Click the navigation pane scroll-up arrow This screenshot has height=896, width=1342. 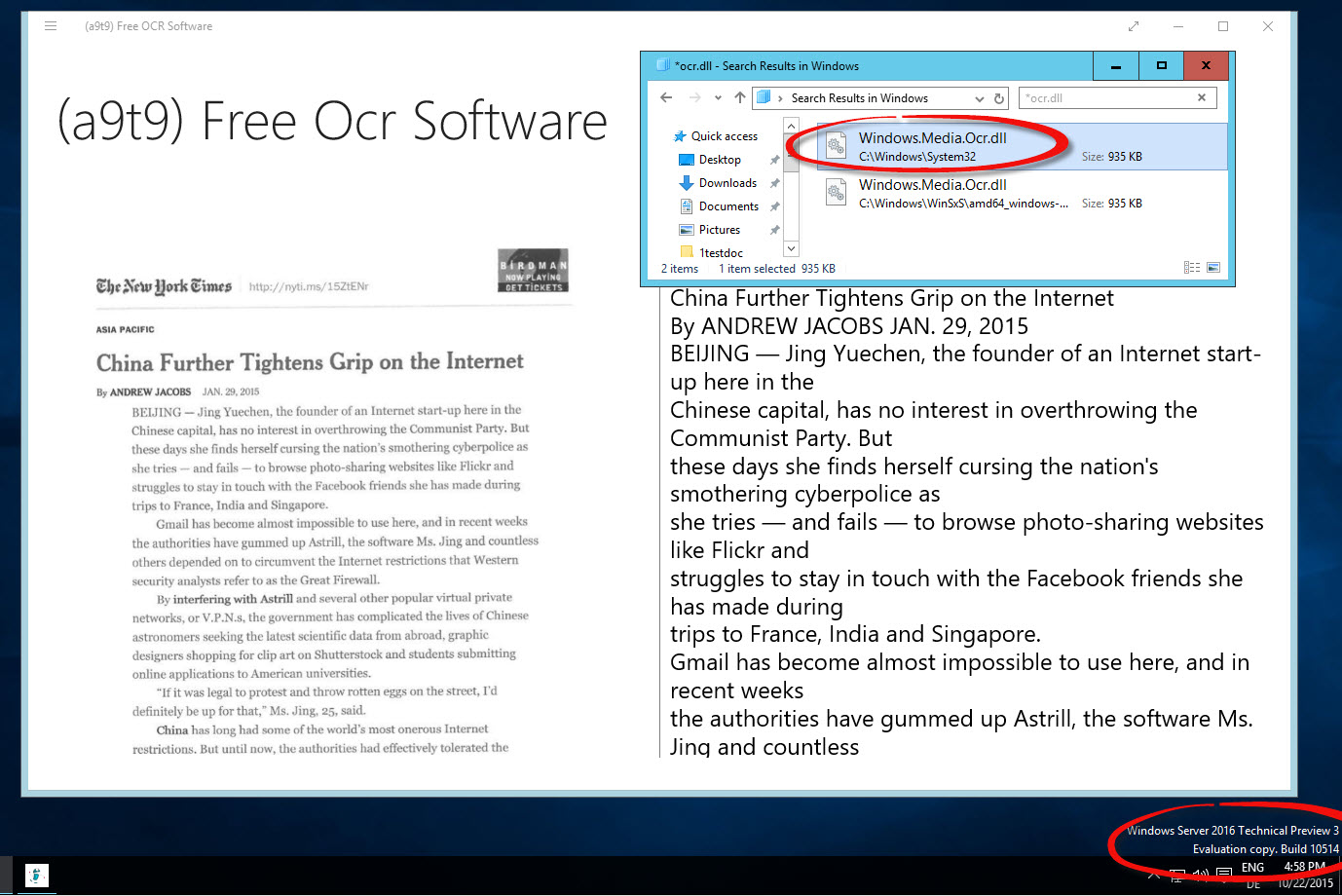[791, 126]
